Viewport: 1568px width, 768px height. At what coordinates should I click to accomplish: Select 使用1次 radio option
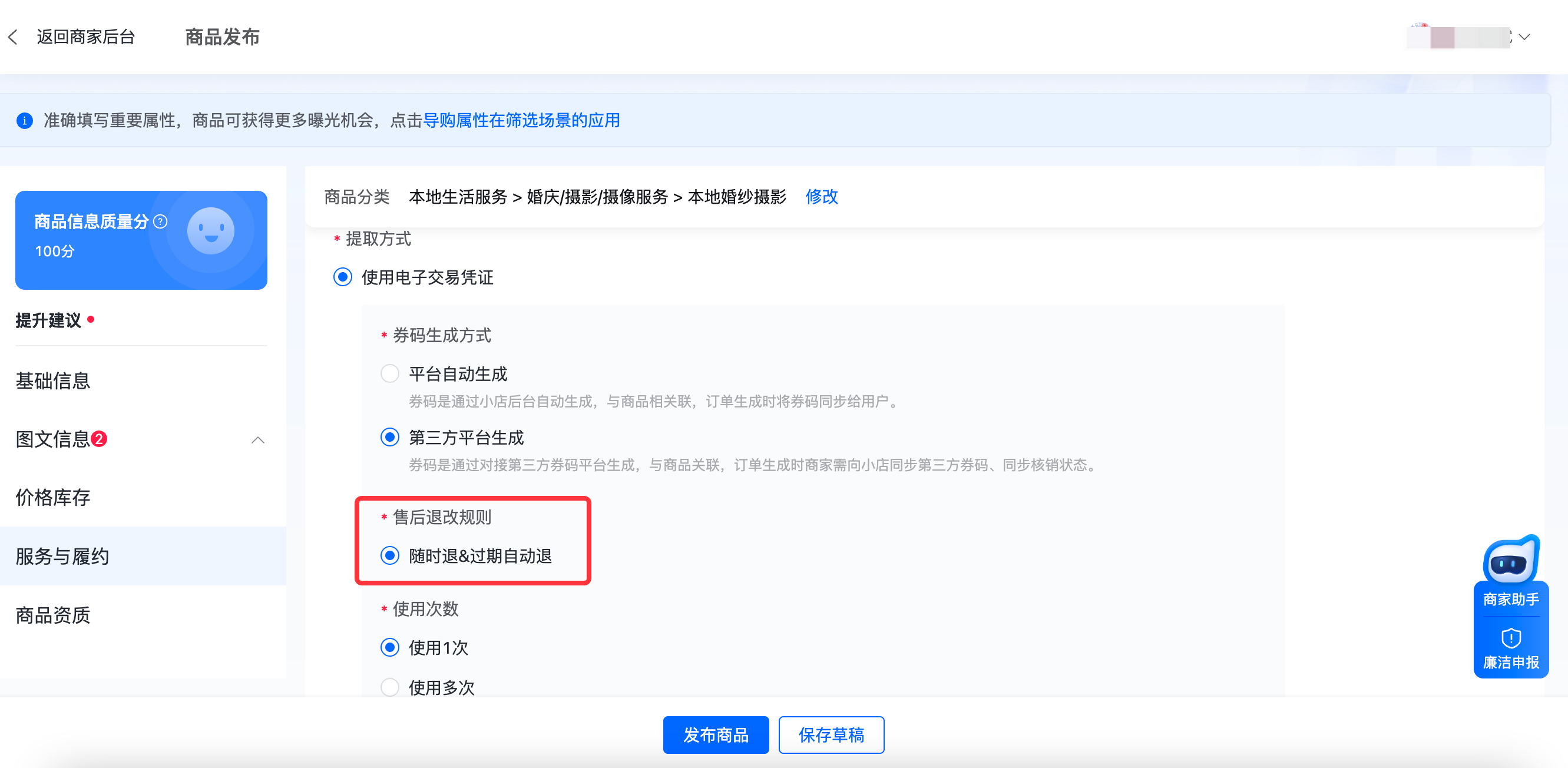(x=389, y=647)
